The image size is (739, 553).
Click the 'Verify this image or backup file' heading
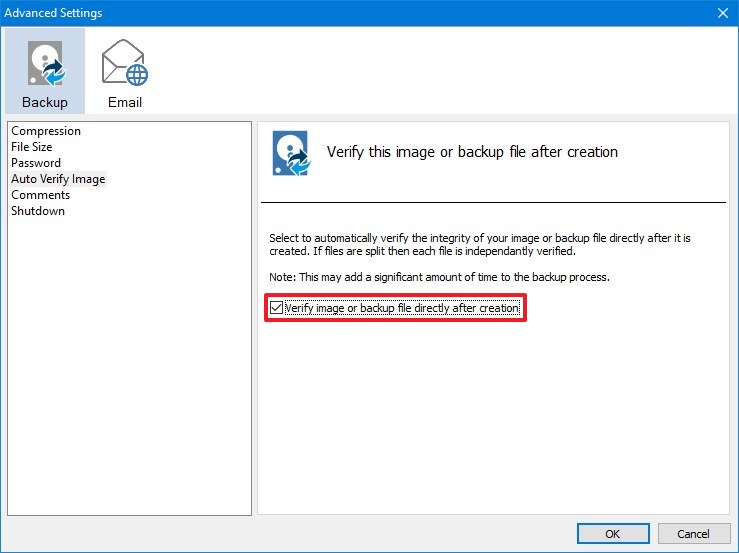click(x=472, y=152)
